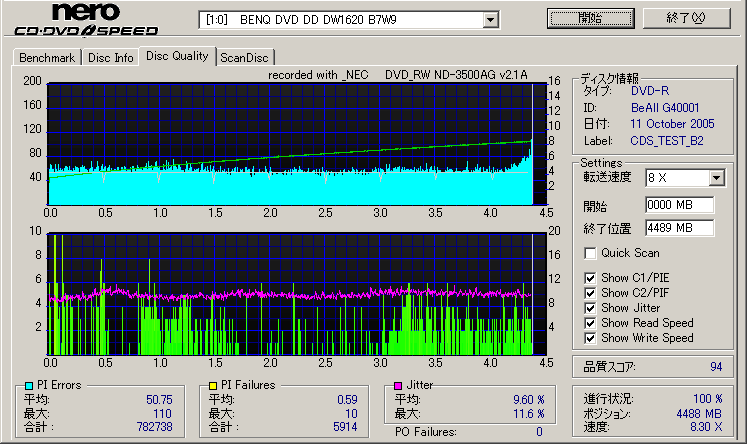Open the ScanDisc tab

click(x=244, y=58)
